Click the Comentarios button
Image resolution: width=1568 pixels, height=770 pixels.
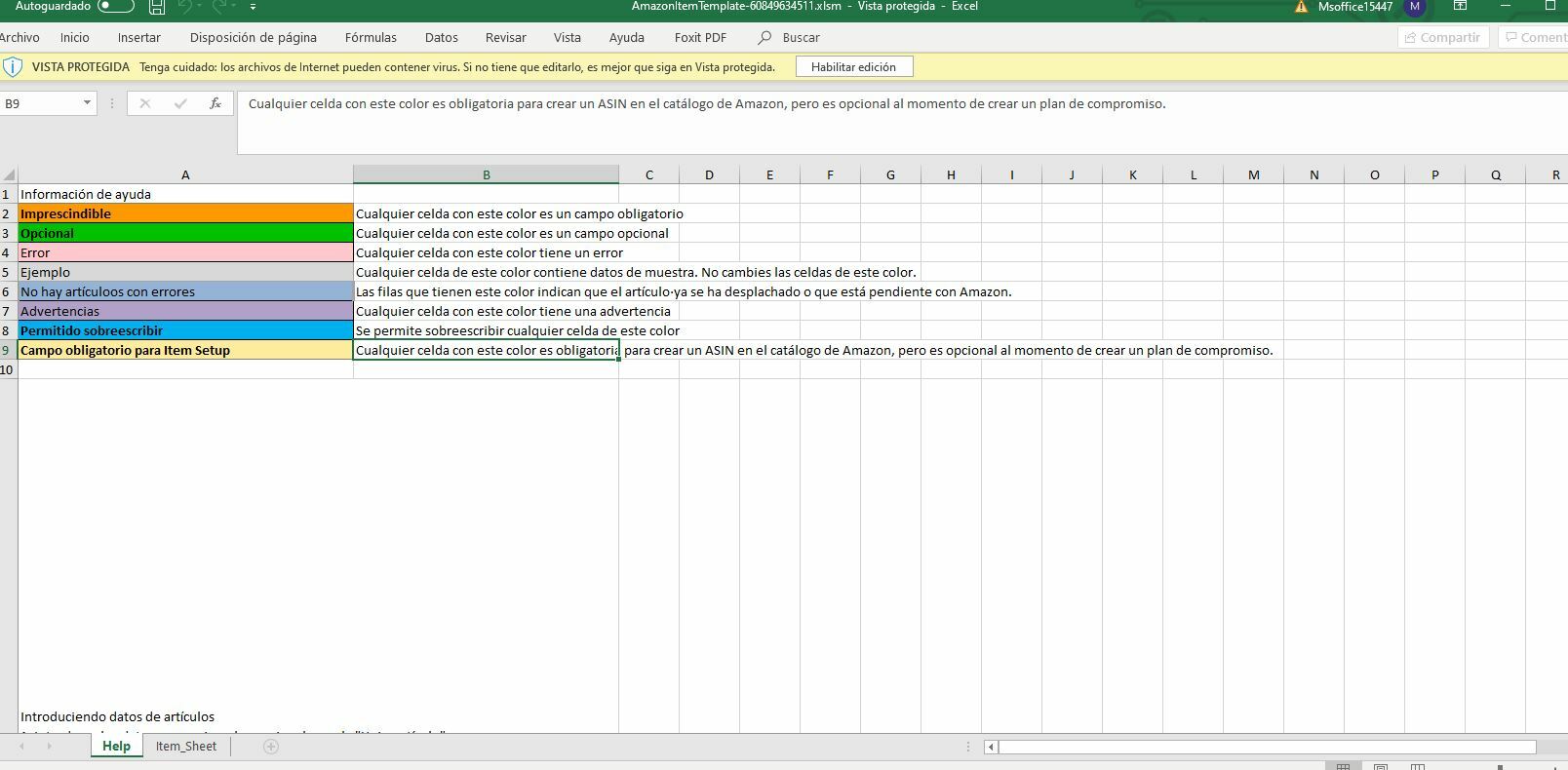tap(1533, 37)
